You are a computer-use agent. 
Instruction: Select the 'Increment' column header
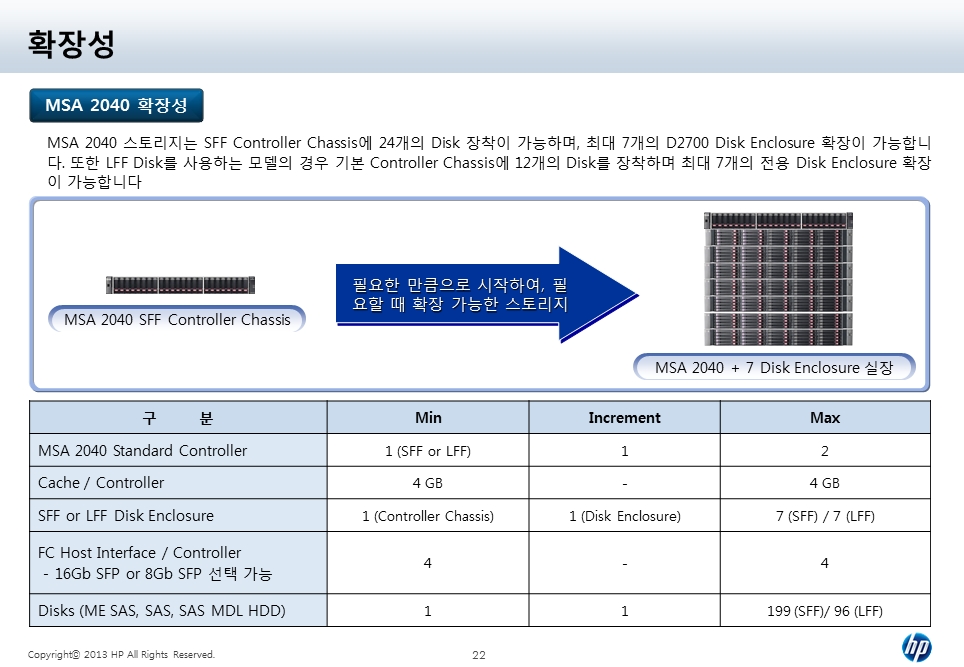625,417
